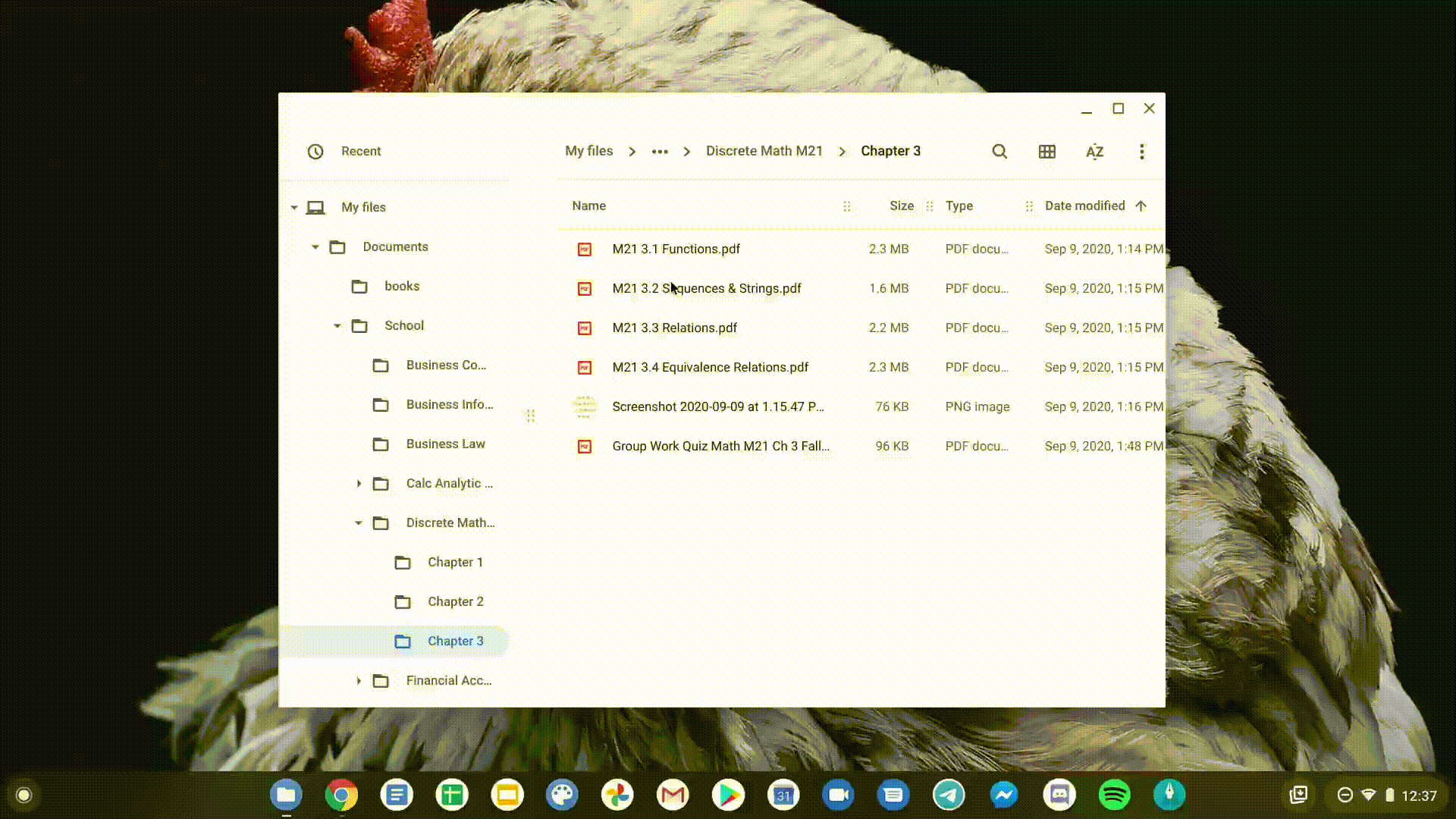Collapse the School folder arrow
1456x819 pixels.
[337, 326]
